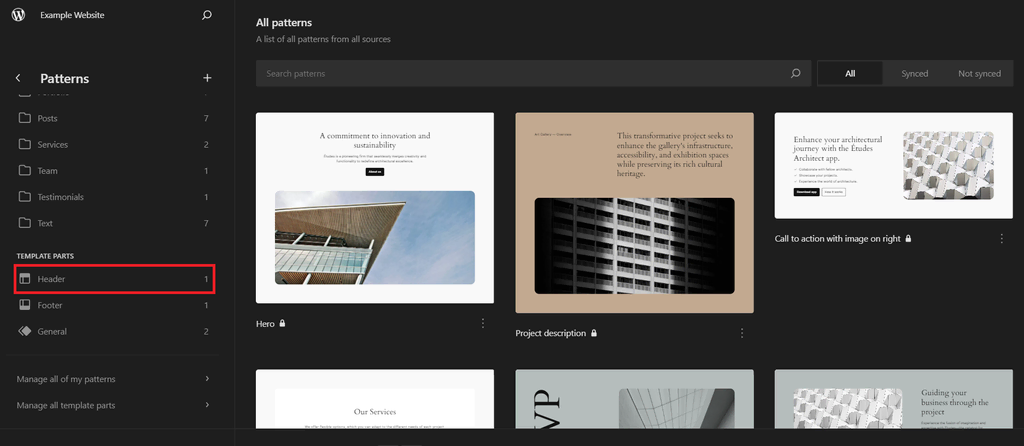Select the Header template part

click(114, 279)
